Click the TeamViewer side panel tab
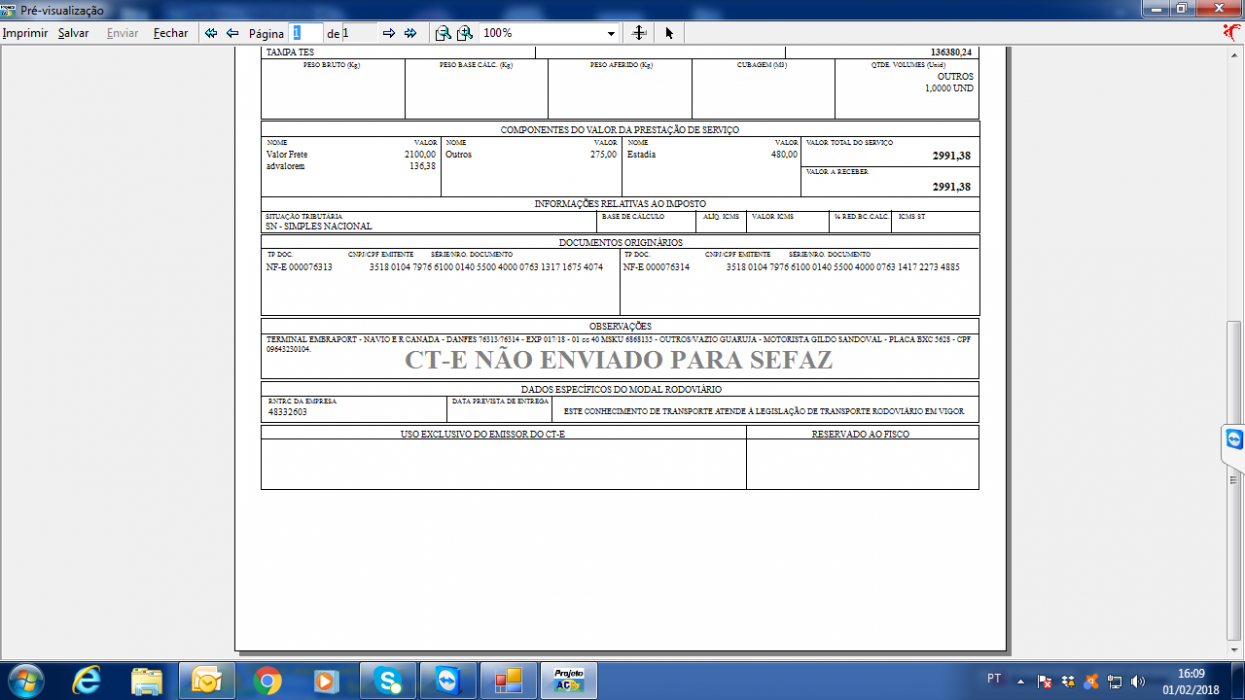This screenshot has width=1245, height=700. point(1234,442)
